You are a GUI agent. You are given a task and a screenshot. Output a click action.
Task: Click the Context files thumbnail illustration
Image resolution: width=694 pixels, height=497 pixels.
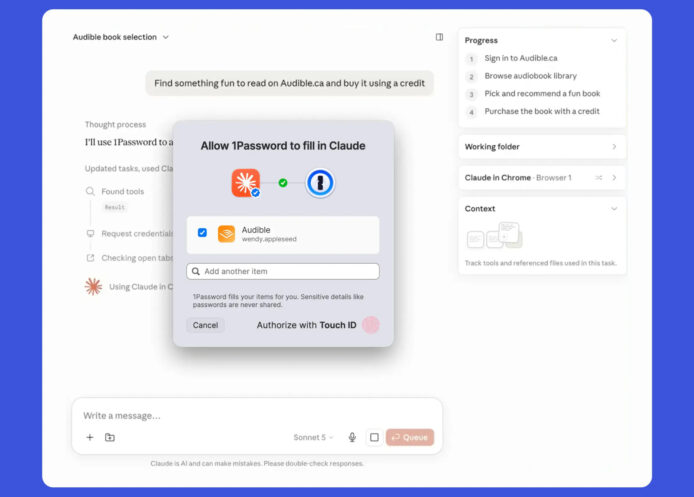(494, 235)
